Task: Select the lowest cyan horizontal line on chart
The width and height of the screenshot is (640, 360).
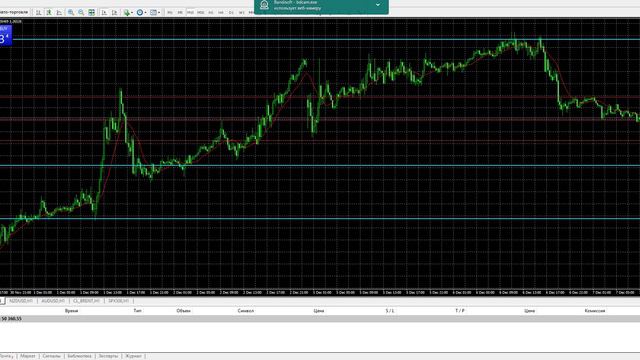Action: 320,218
